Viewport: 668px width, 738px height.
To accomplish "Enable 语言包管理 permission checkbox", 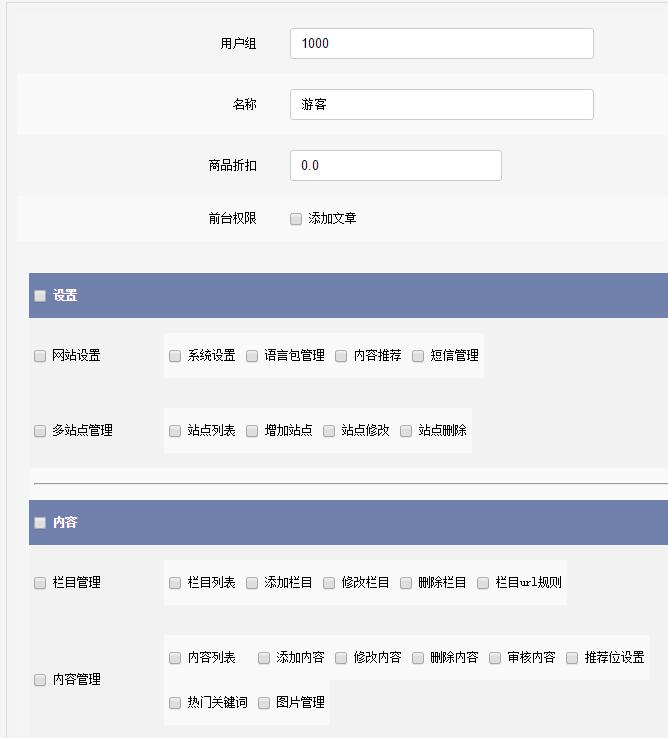I will pos(252,356).
